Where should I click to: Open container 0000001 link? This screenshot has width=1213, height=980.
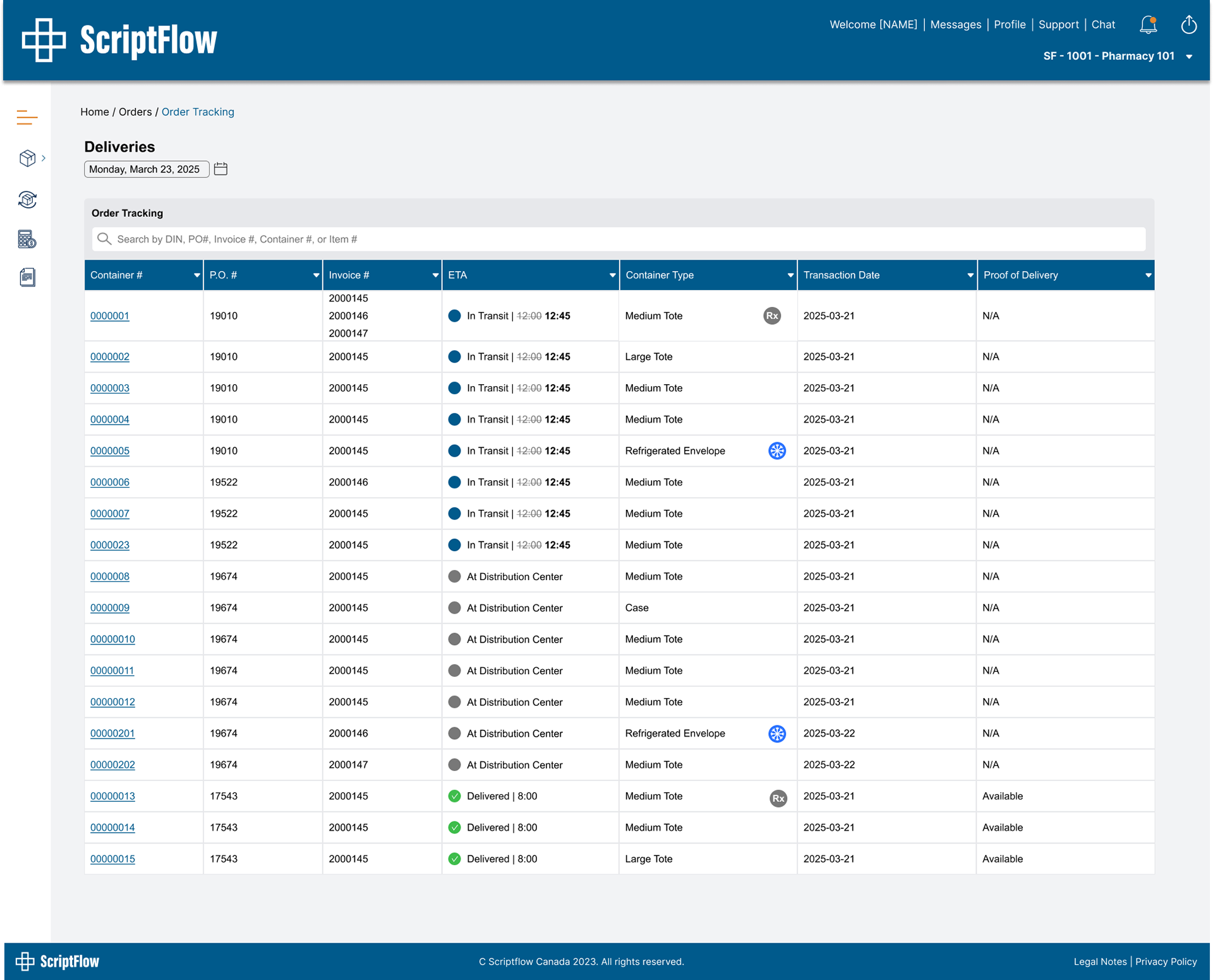click(x=110, y=316)
